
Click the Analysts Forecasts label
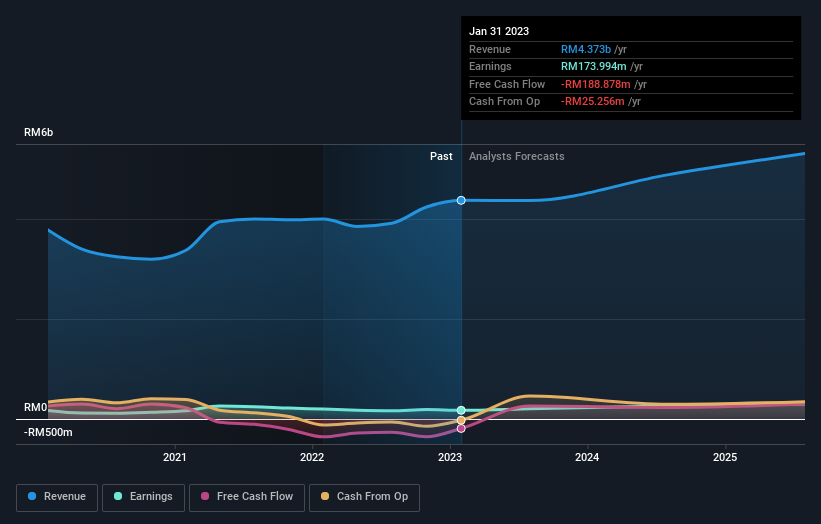click(517, 156)
